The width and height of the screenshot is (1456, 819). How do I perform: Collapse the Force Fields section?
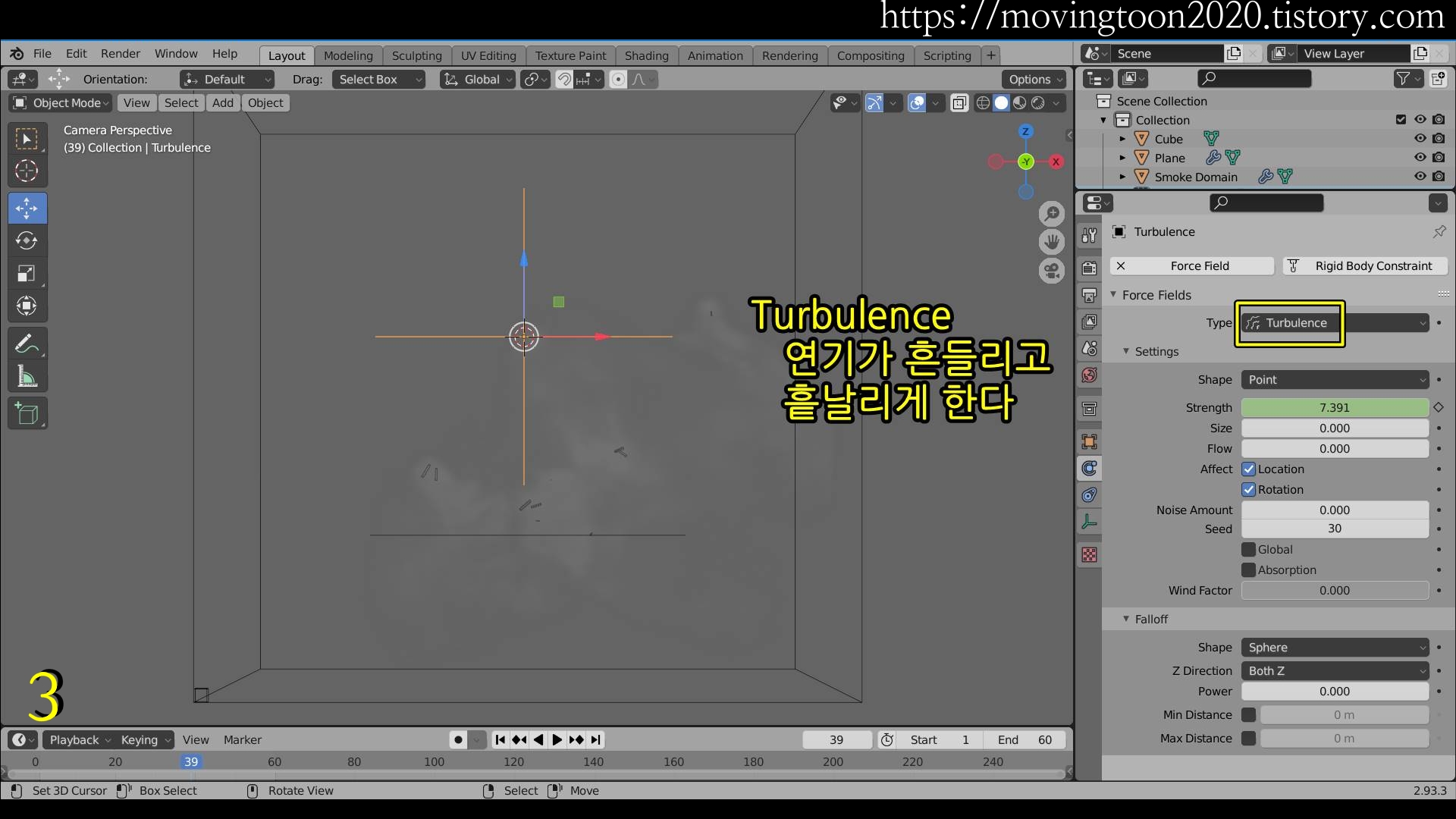click(1113, 295)
